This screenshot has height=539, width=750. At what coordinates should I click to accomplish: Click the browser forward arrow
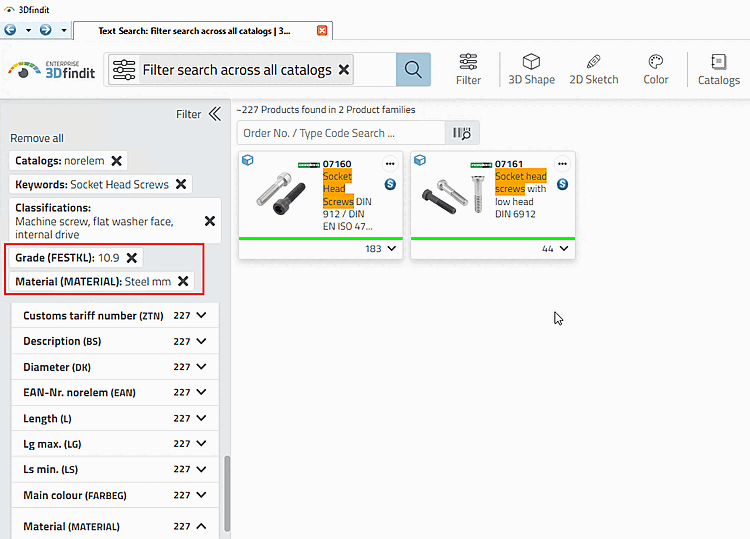coord(45,30)
